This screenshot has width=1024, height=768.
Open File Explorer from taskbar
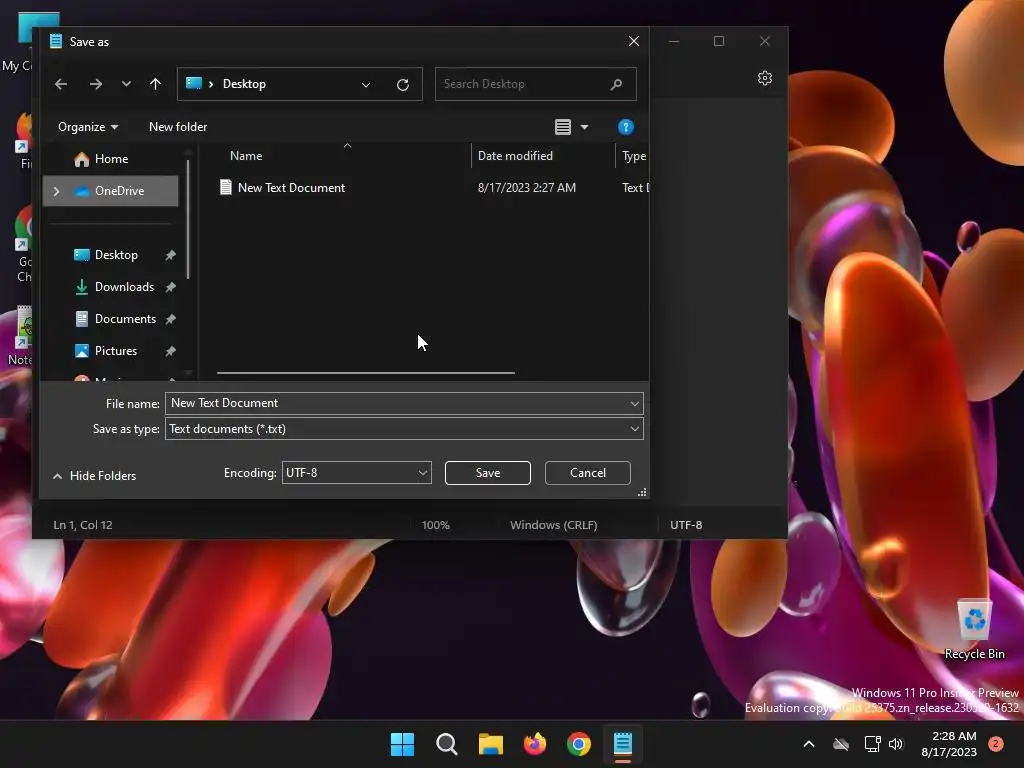click(491, 744)
